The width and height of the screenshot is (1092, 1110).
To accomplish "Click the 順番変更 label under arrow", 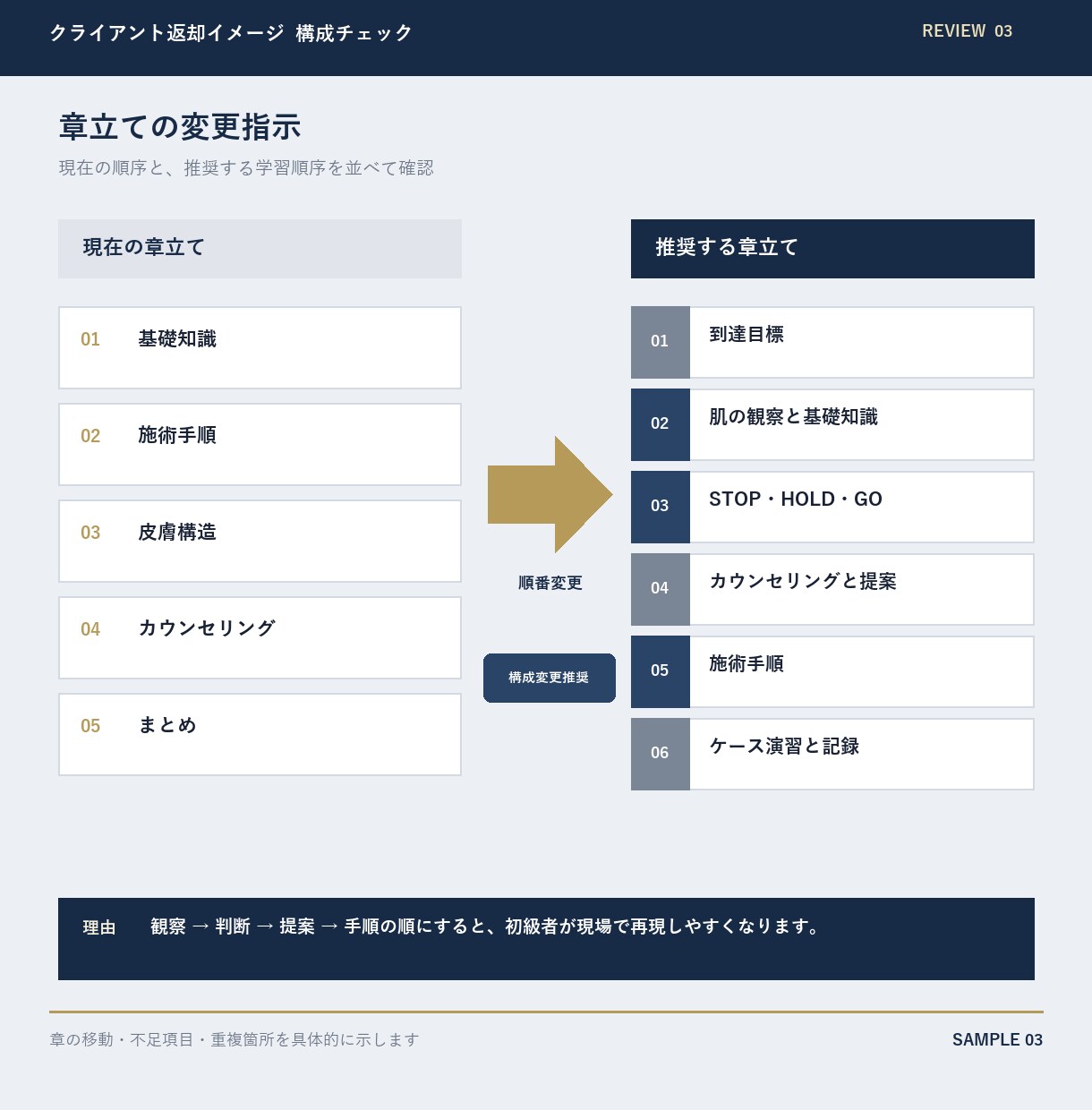I will point(550,583).
